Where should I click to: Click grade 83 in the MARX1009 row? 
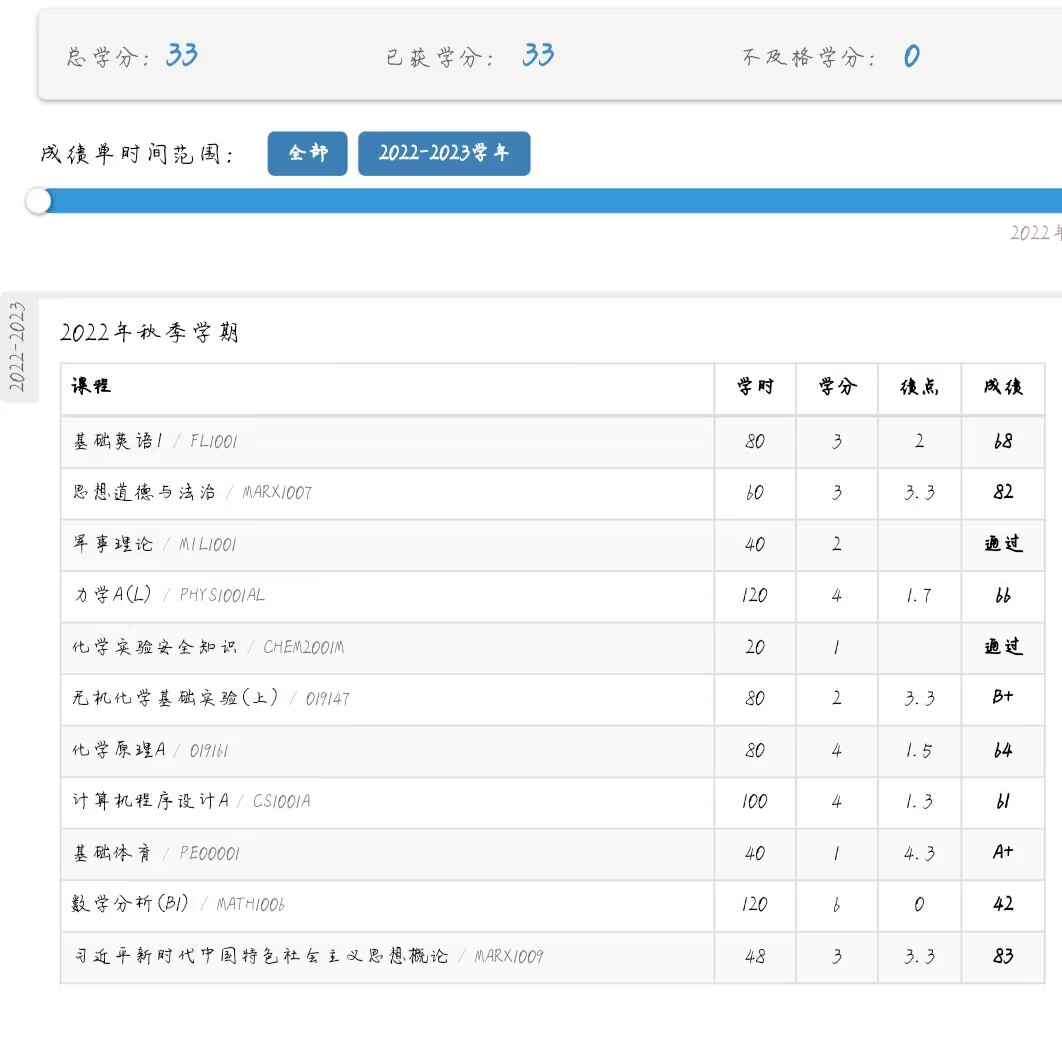pos(1003,956)
